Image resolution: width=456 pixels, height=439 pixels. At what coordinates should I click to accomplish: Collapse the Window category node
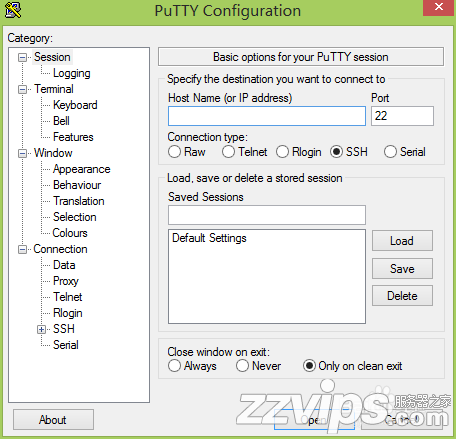pyautogui.click(x=22, y=154)
